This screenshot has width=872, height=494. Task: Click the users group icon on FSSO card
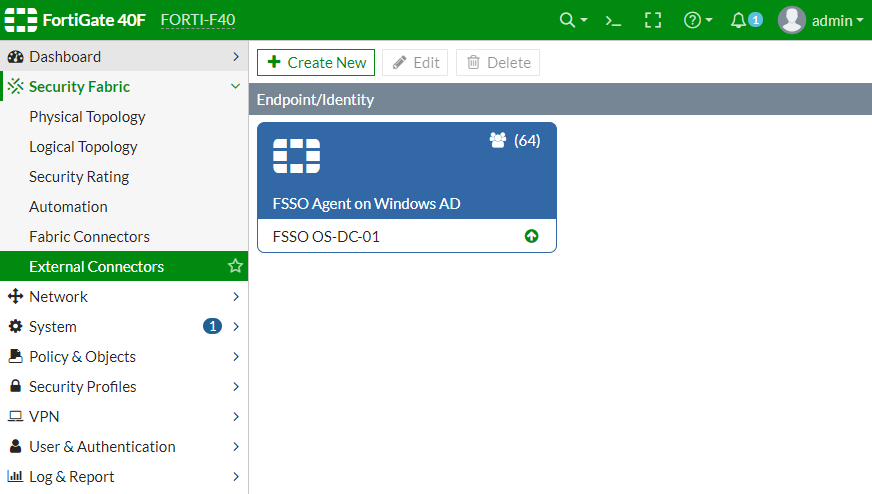tap(498, 140)
